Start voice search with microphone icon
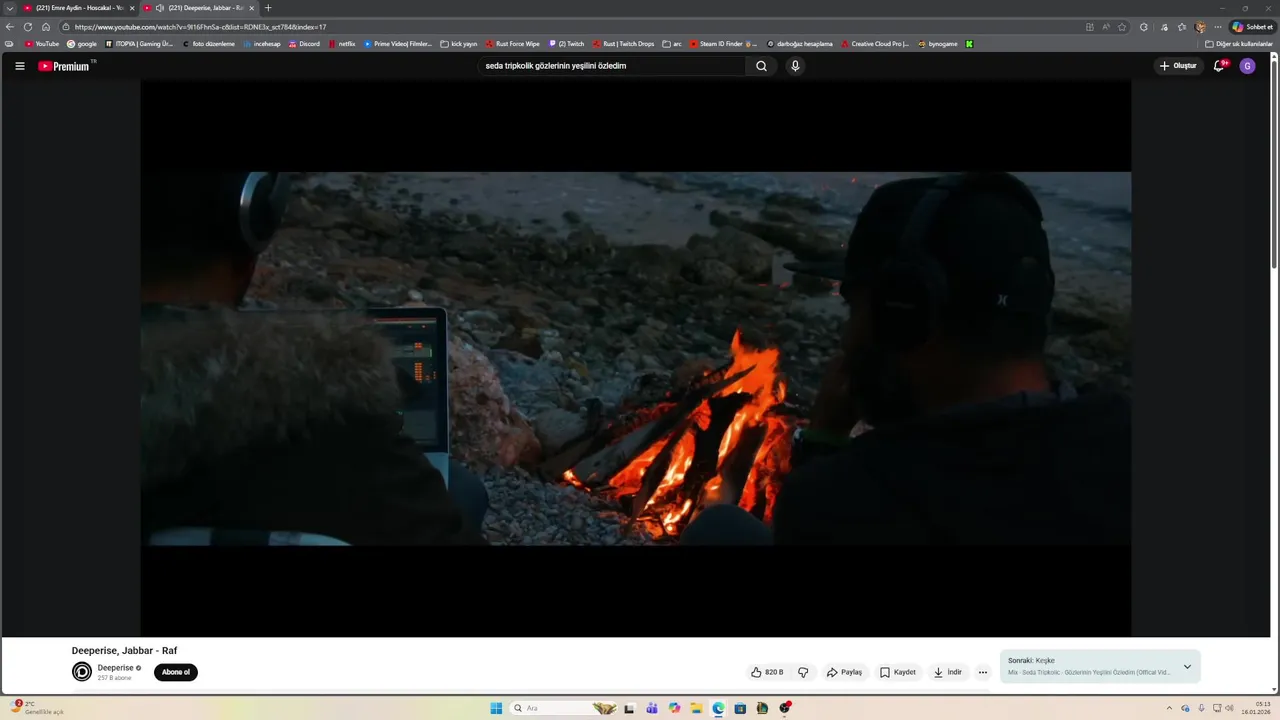 pos(795,66)
